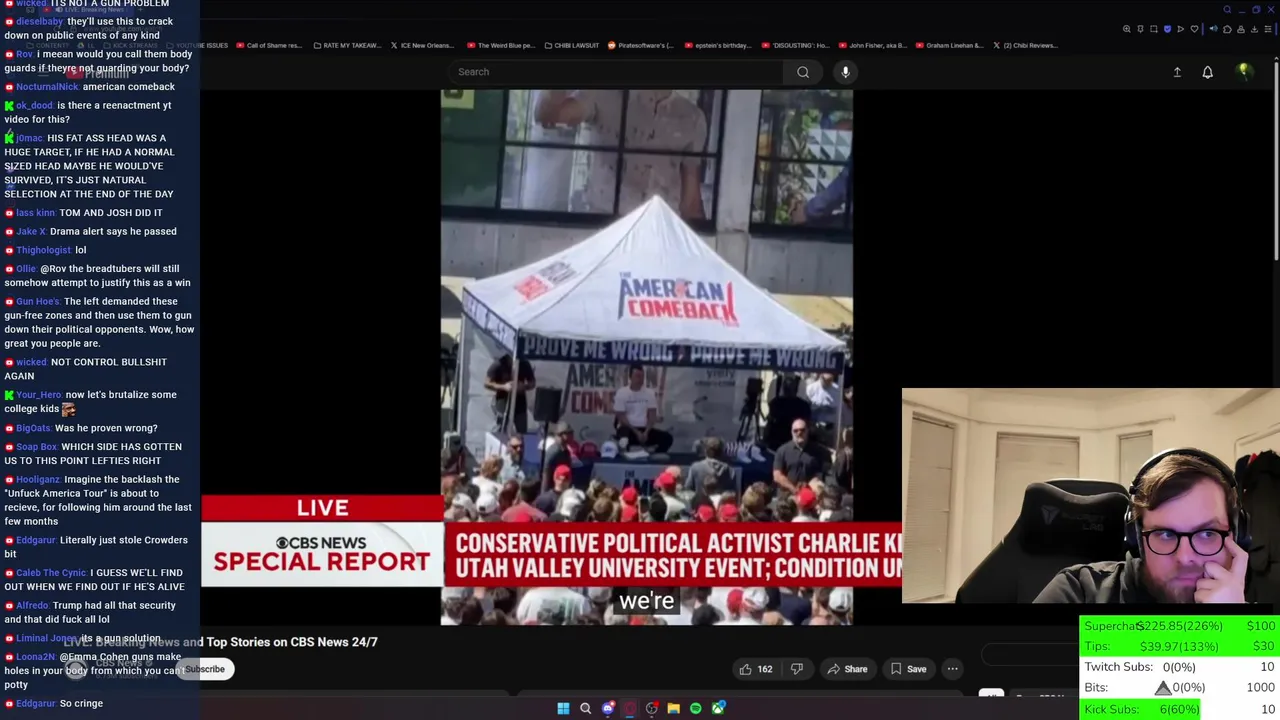The width and height of the screenshot is (1280, 720).
Task: Open "'DISGUSTING': Ho..." bookmark
Action: [x=795, y=45]
